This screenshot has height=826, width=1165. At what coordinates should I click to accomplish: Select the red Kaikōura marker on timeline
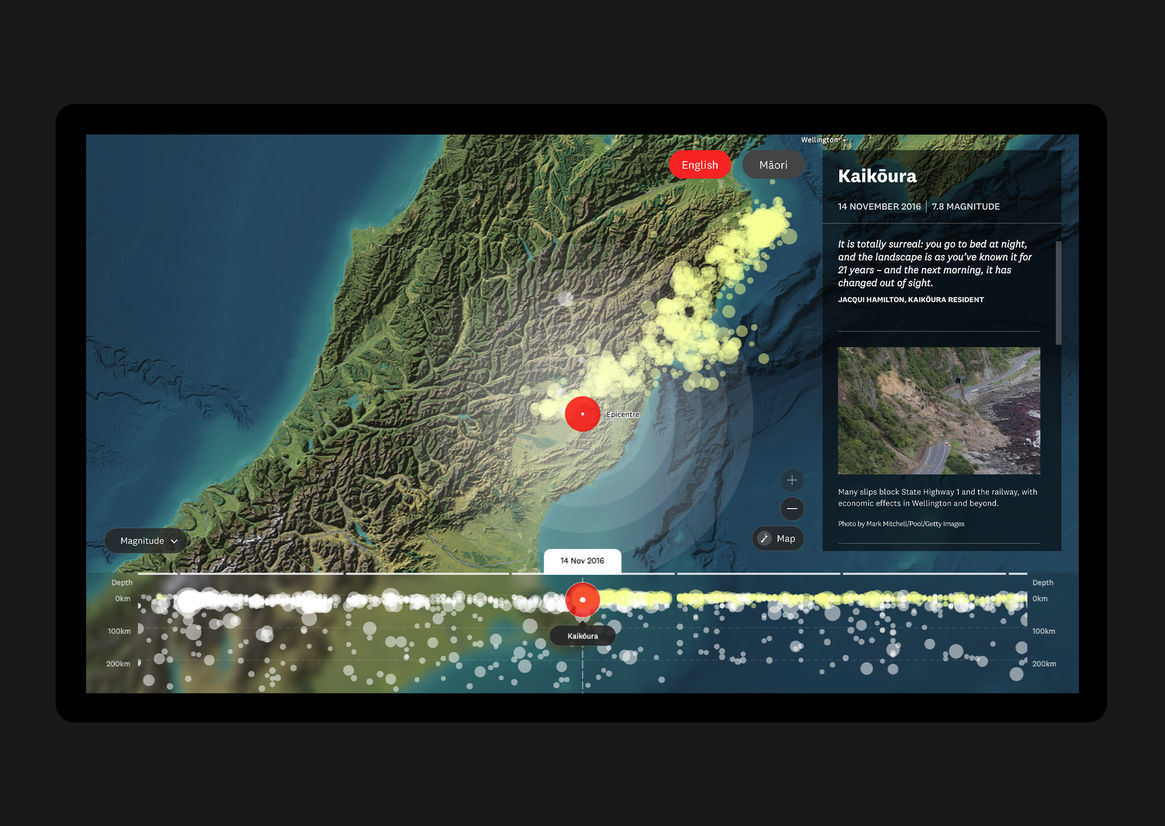[582, 600]
